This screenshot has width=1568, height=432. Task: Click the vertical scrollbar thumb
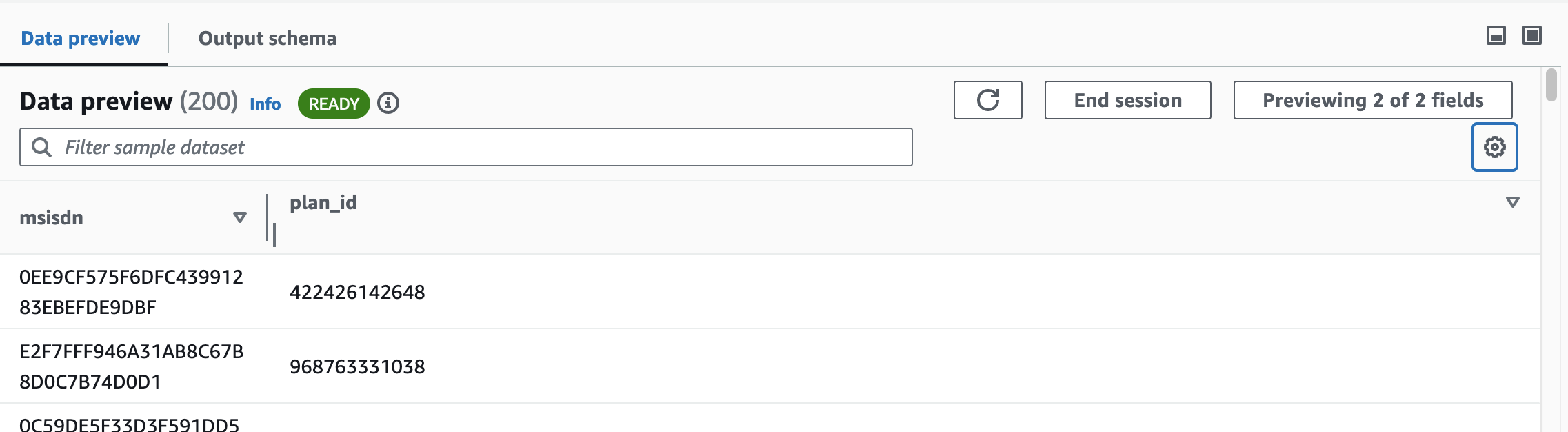click(1551, 85)
